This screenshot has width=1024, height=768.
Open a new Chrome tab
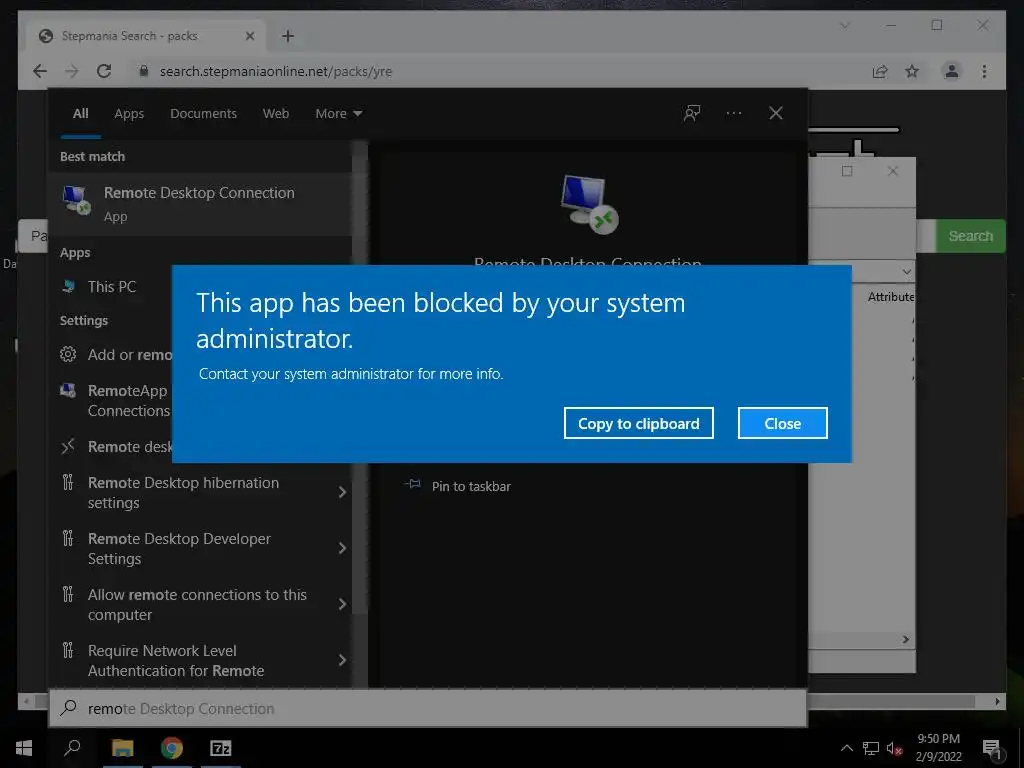pyautogui.click(x=287, y=36)
